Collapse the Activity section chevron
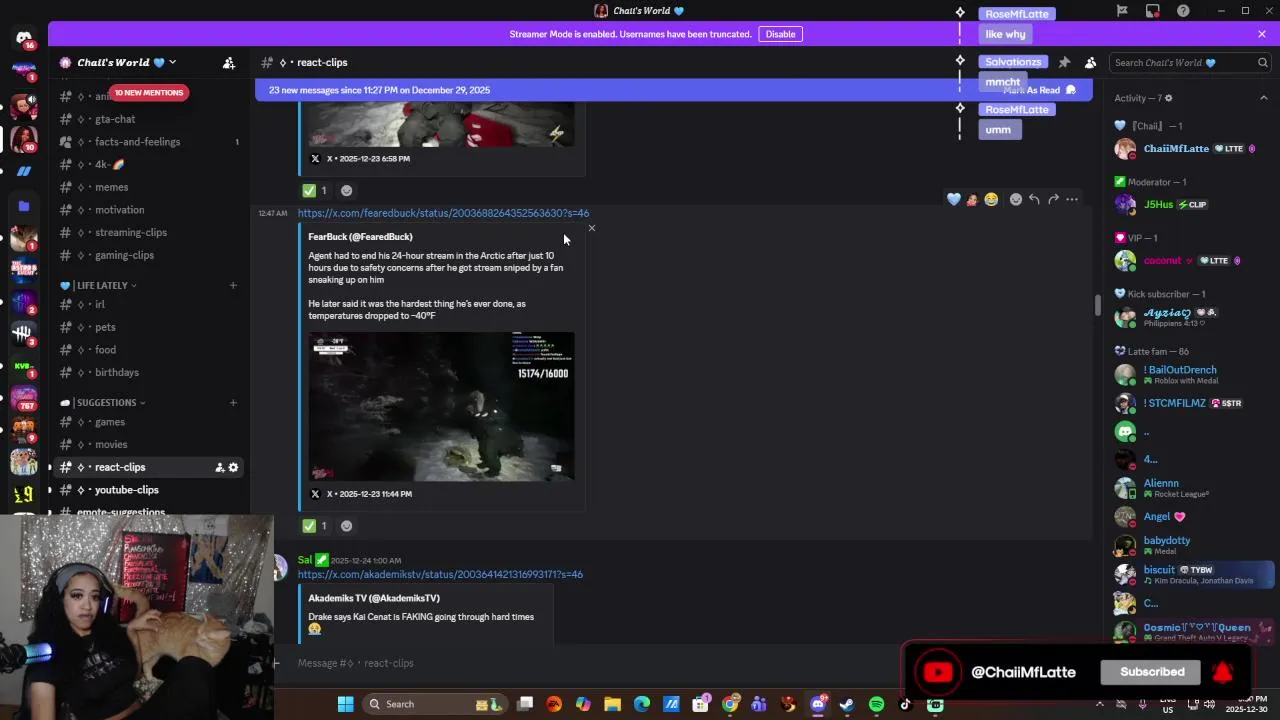The image size is (1280, 720). 1263,98
